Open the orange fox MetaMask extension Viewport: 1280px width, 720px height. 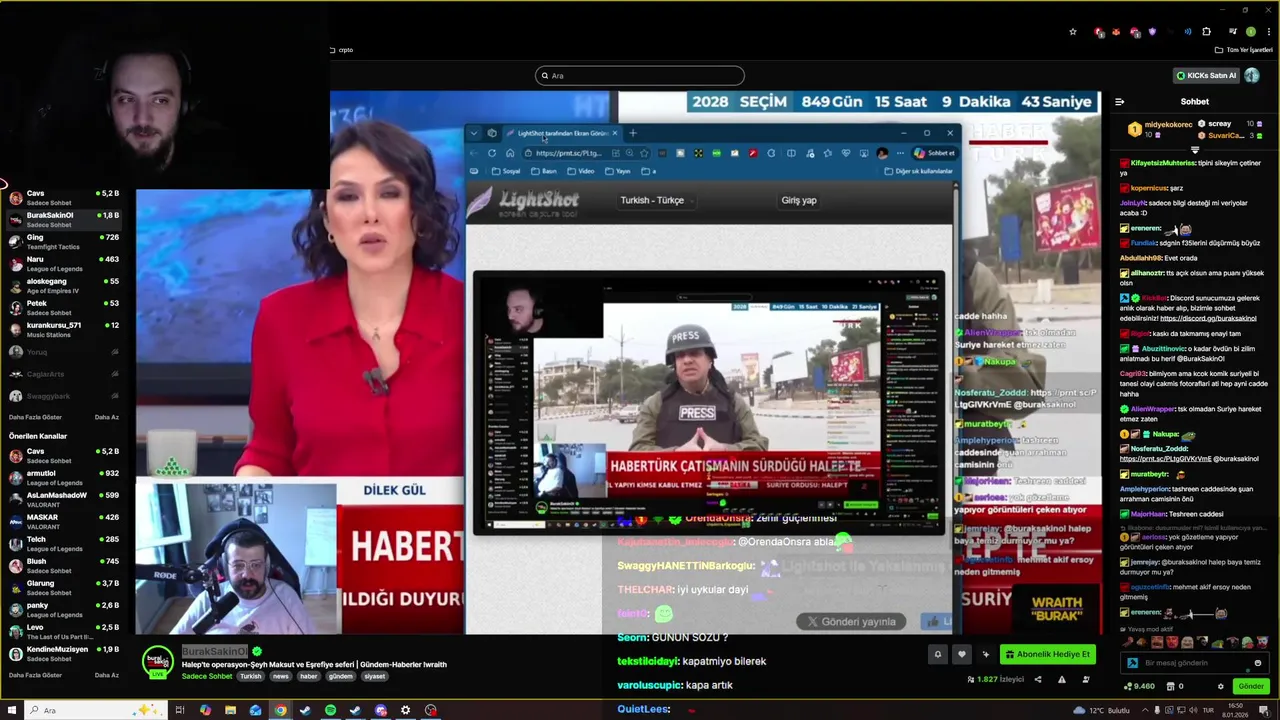pos(1116,32)
